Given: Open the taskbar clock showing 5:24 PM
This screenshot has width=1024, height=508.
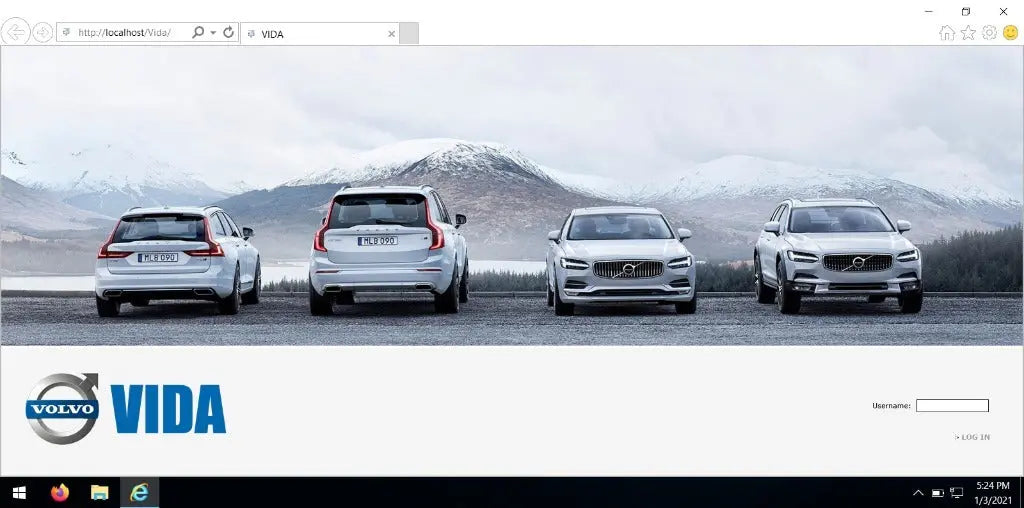Looking at the screenshot, I should pos(993,492).
